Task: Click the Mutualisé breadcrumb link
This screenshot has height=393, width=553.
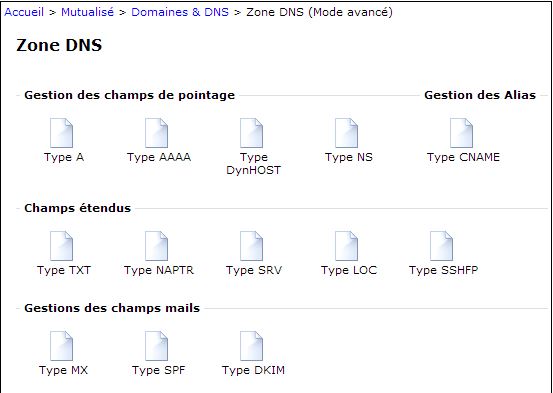Action: [87, 12]
